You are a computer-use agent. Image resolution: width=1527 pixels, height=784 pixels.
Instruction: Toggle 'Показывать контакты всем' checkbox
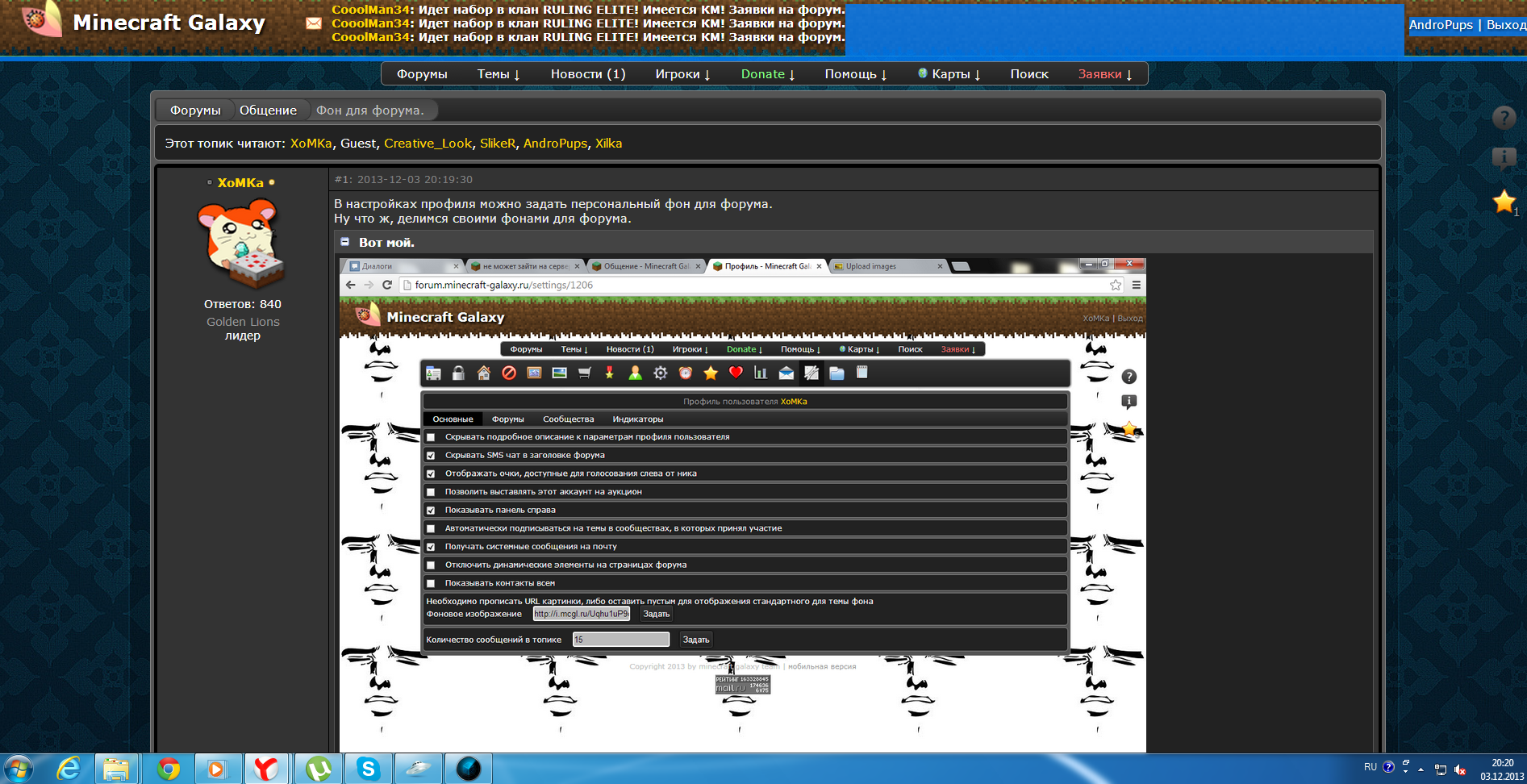tap(431, 583)
